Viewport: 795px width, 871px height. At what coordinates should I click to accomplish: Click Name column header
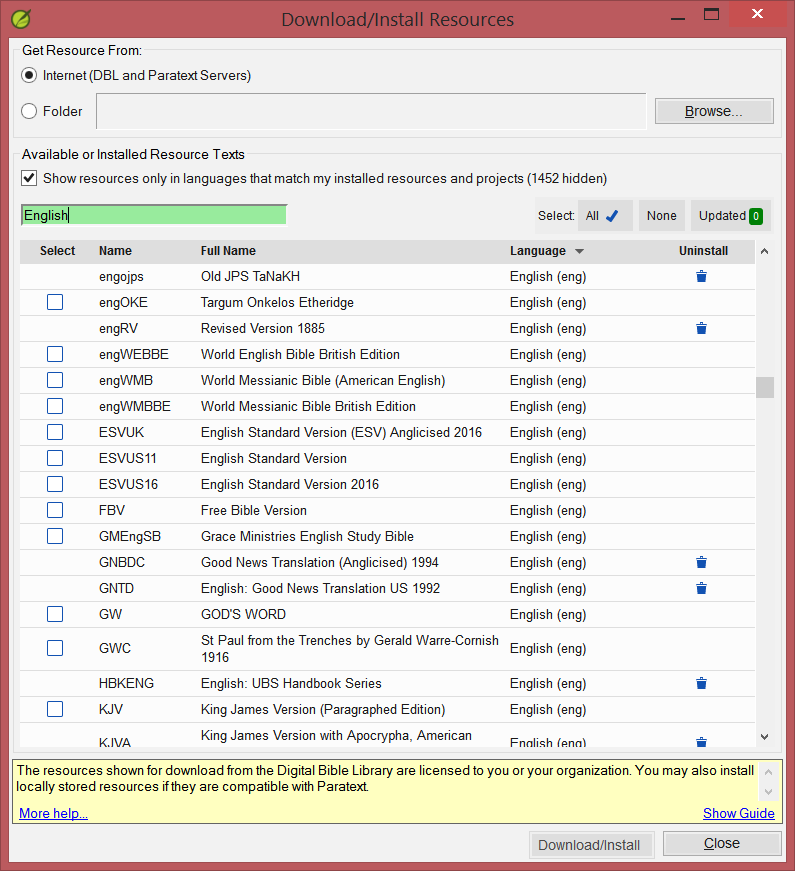pyautogui.click(x=115, y=251)
